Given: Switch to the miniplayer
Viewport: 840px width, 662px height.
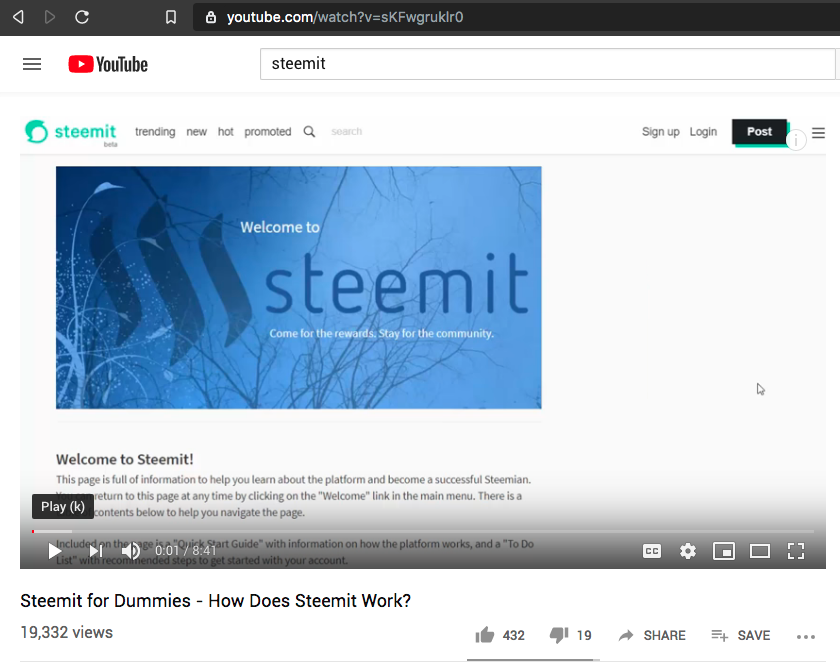Looking at the screenshot, I should tap(724, 551).
